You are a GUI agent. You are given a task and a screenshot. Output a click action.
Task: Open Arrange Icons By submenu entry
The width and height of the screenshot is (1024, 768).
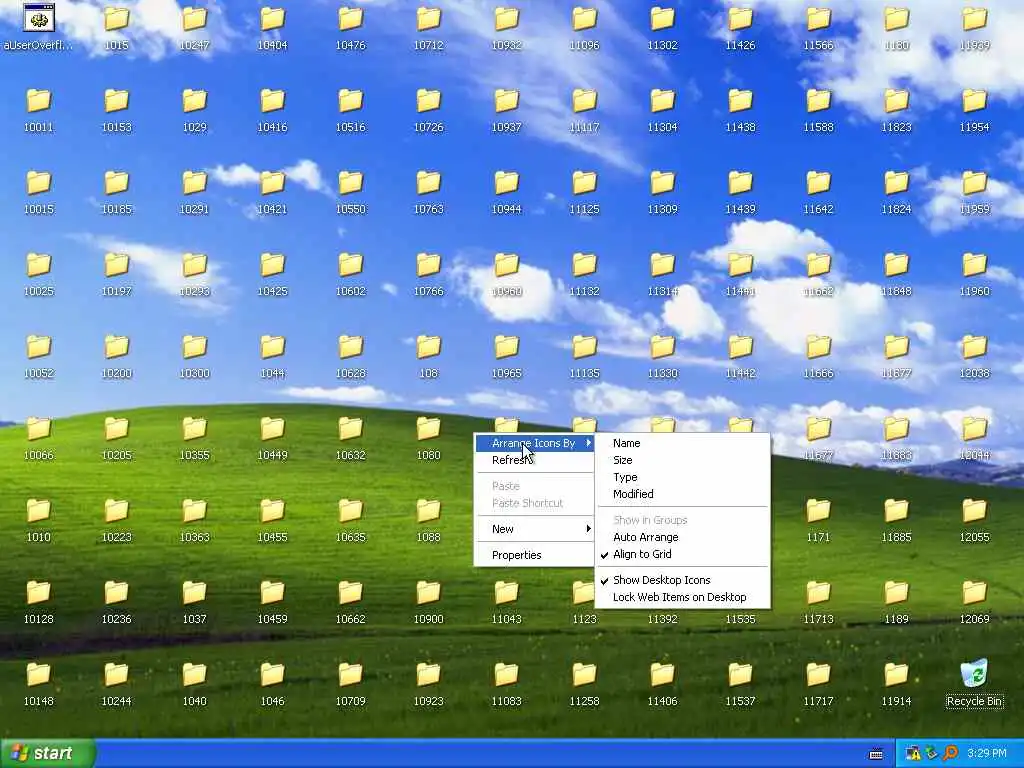[x=535, y=443]
